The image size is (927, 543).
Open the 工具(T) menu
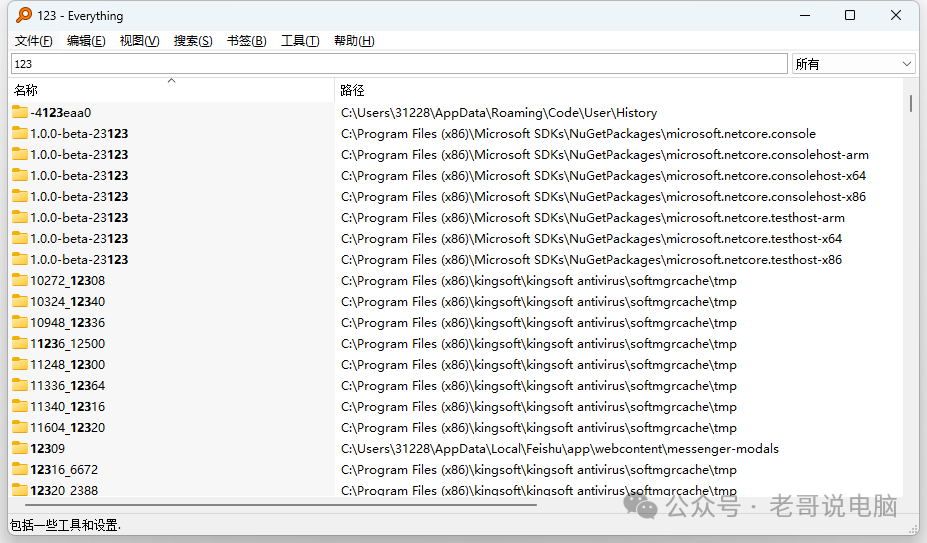[300, 41]
